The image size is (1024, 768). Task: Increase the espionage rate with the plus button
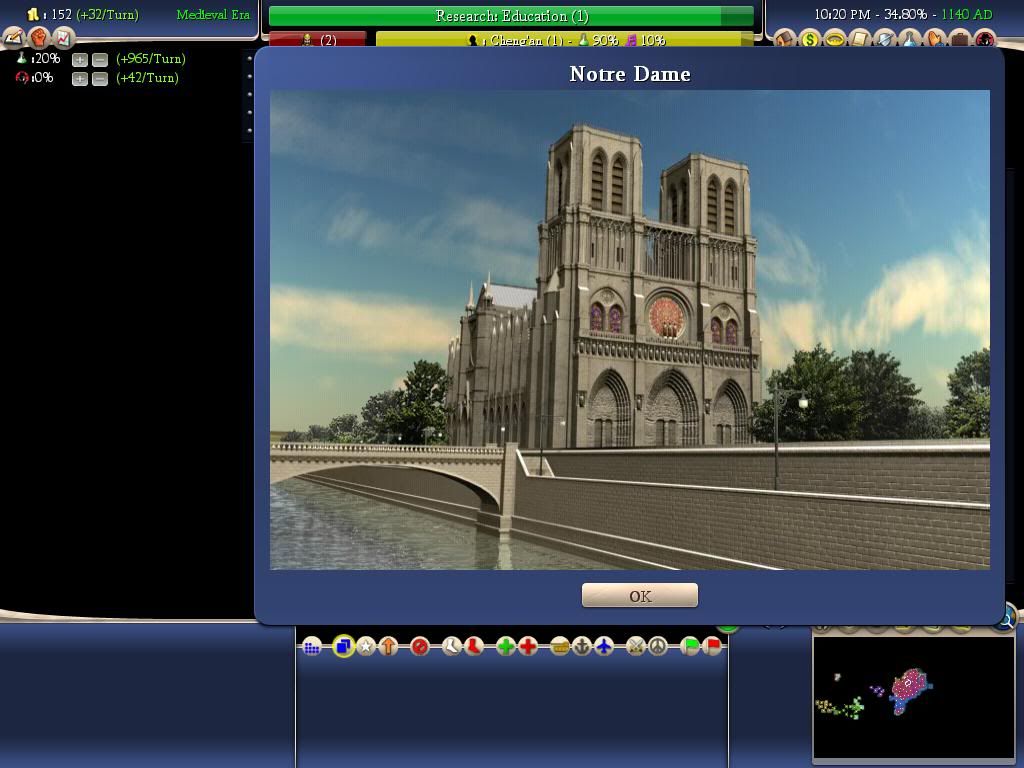[80, 78]
